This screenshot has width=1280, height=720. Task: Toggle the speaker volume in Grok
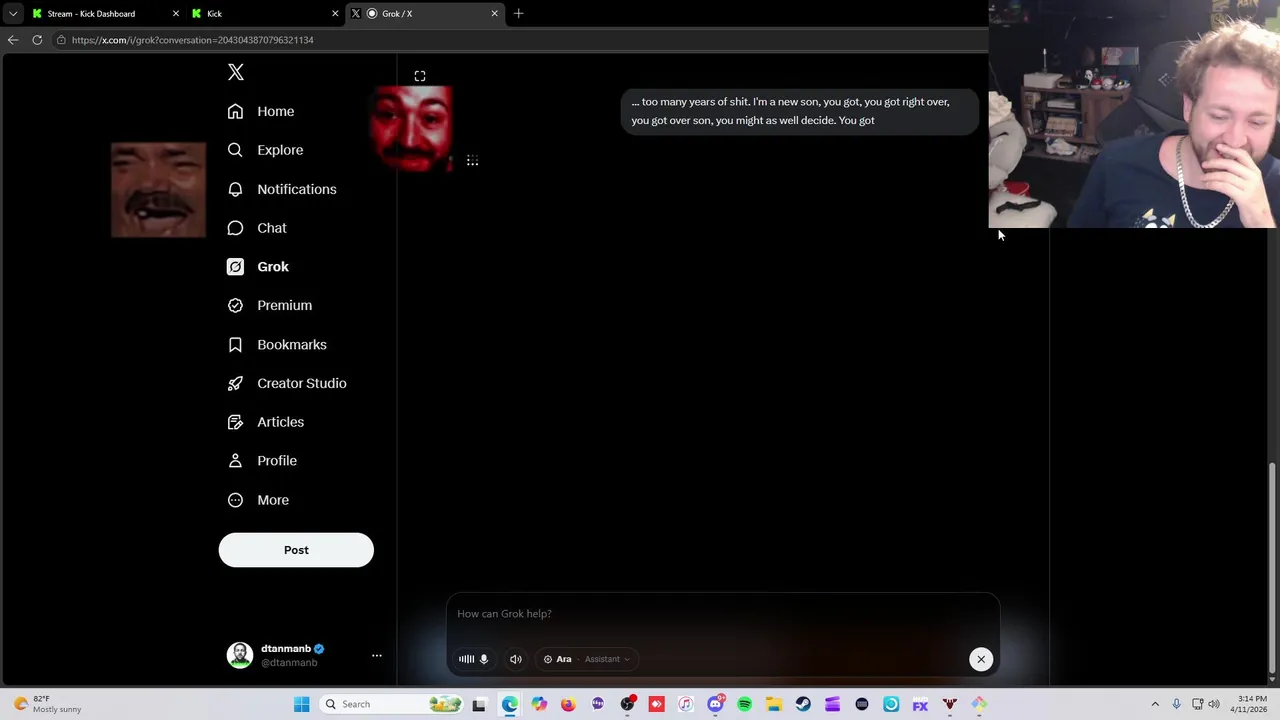pyautogui.click(x=516, y=659)
